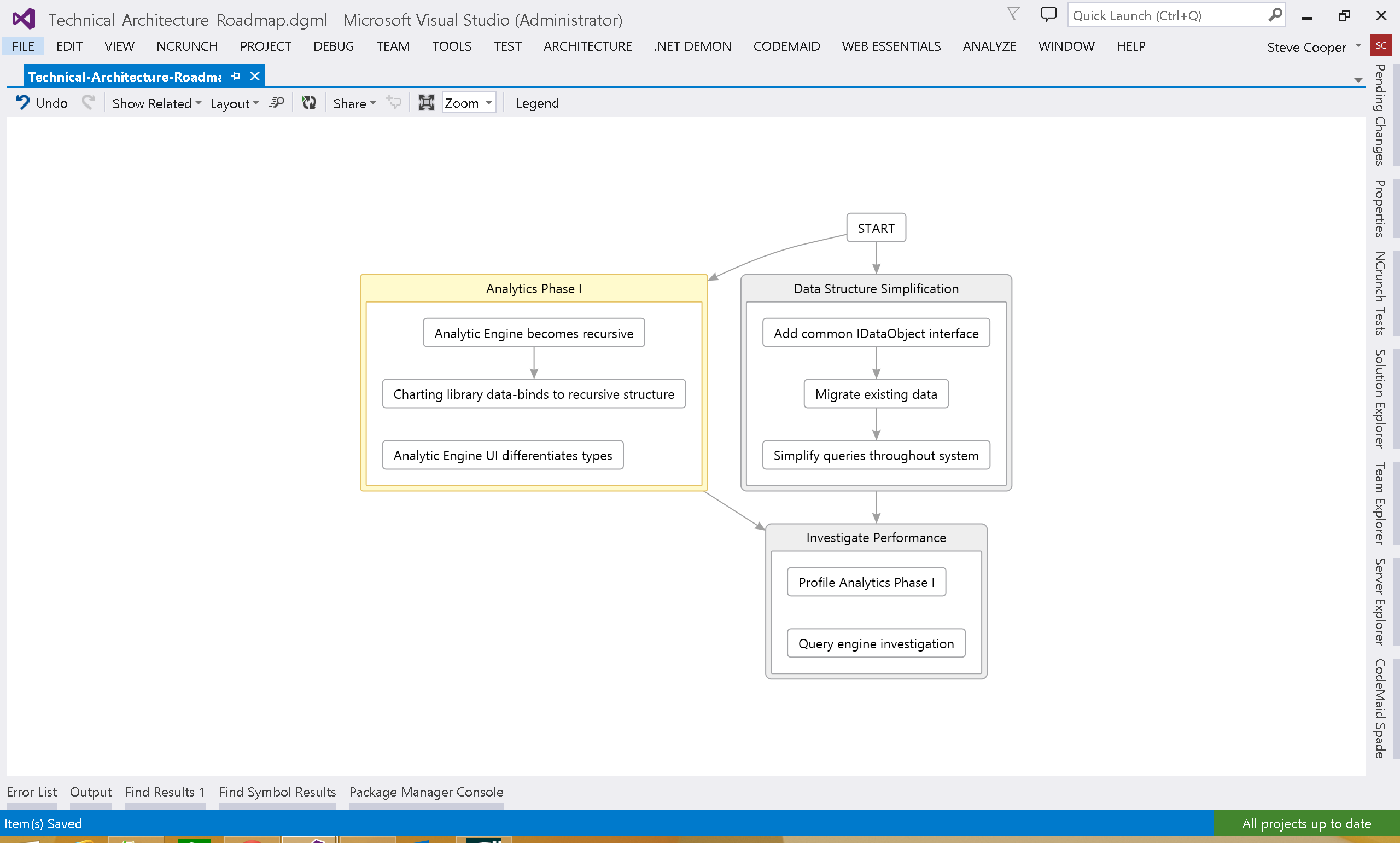The height and width of the screenshot is (843, 1400).
Task: Click the refresh diagram icon
Action: point(308,102)
